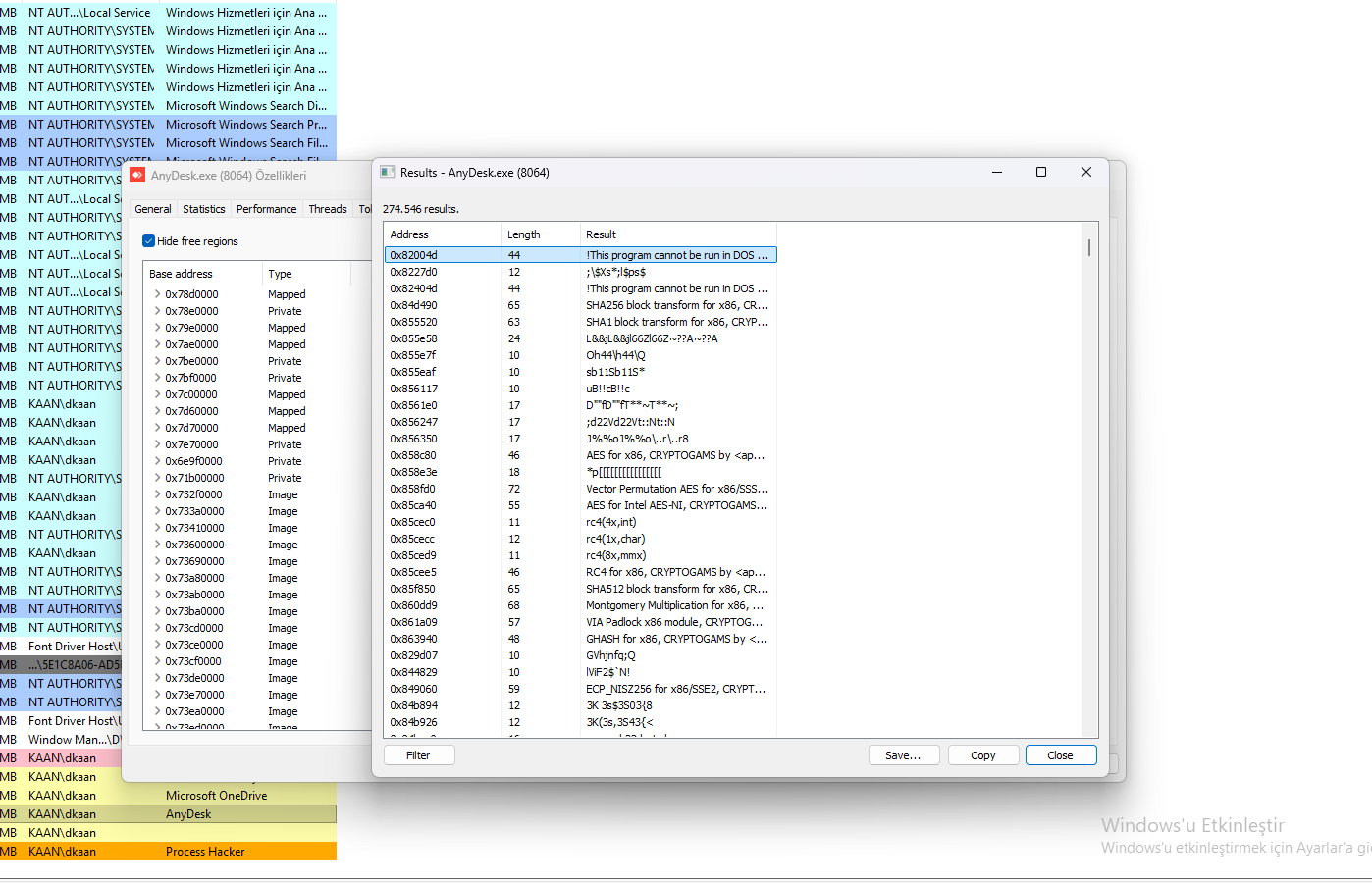Select the Microsoft OneDrive process row
Viewport: 1372px width, 883px height.
click(168, 796)
